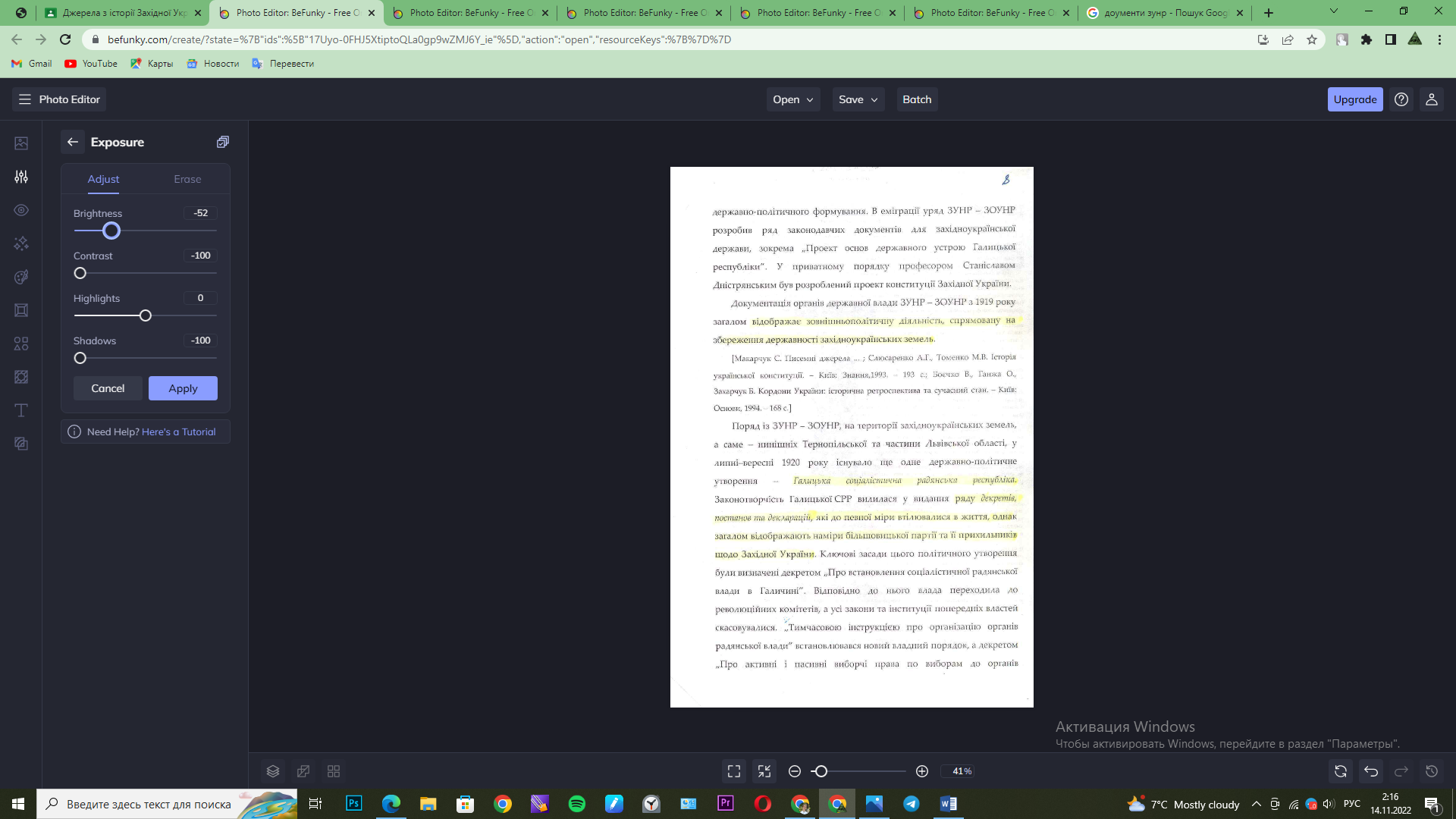Open Telegram from the taskbar
This screenshot has height=819, width=1456.
click(912, 804)
